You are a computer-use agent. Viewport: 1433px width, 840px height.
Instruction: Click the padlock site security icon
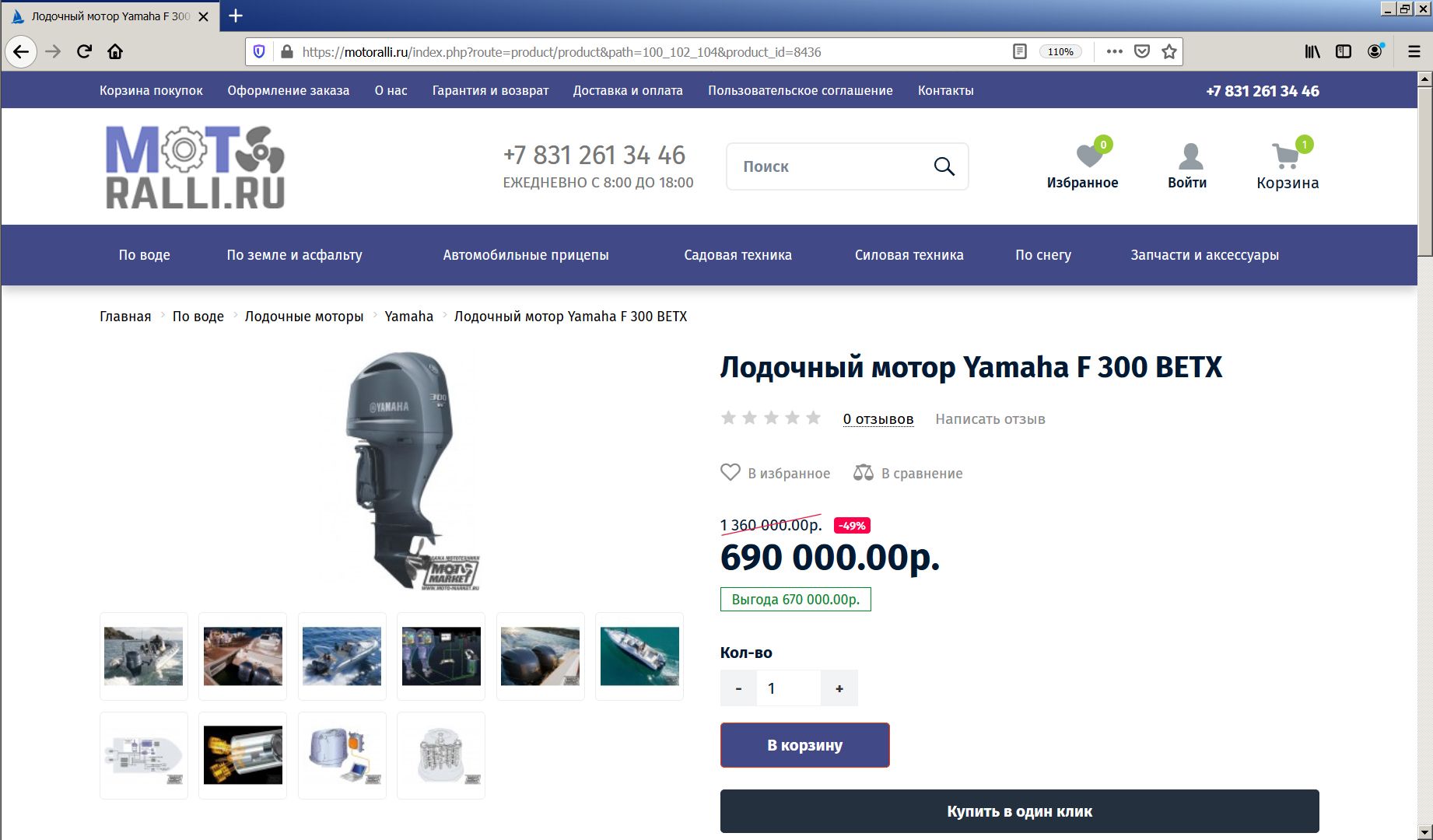tap(287, 52)
